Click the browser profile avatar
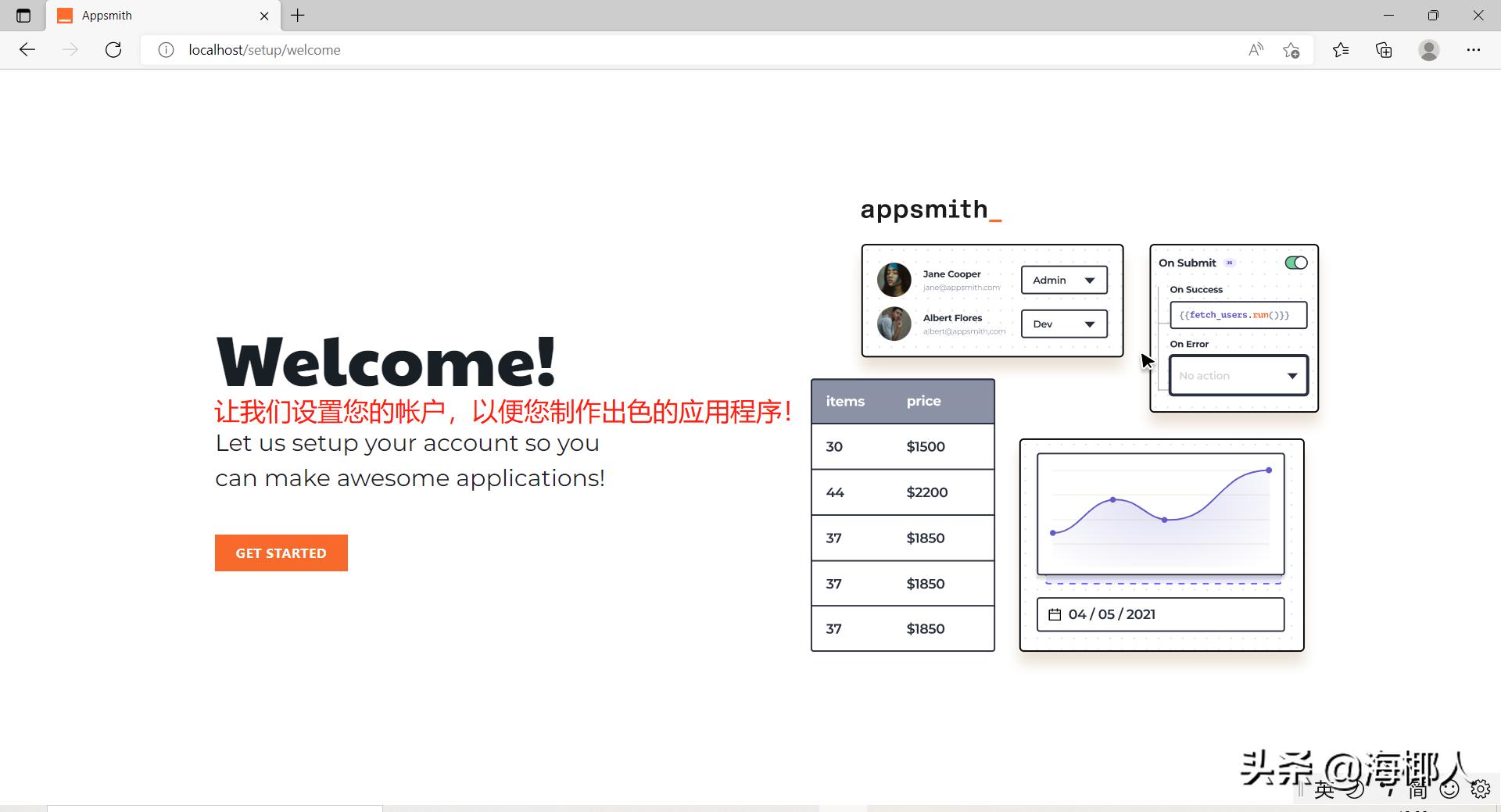The height and width of the screenshot is (812, 1501). (1428, 49)
